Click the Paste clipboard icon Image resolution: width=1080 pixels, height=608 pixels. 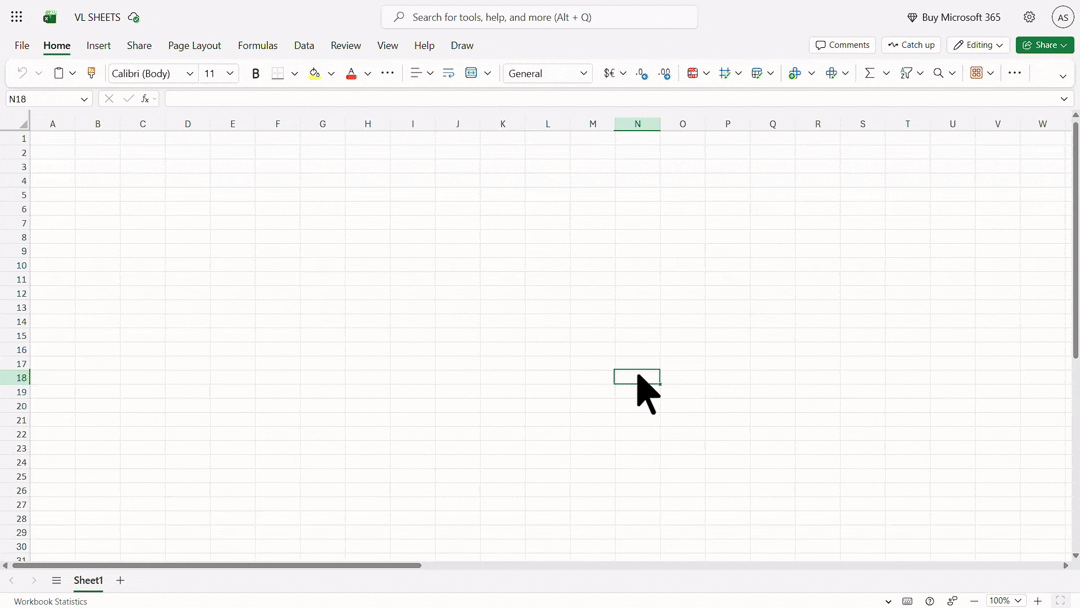click(x=59, y=73)
